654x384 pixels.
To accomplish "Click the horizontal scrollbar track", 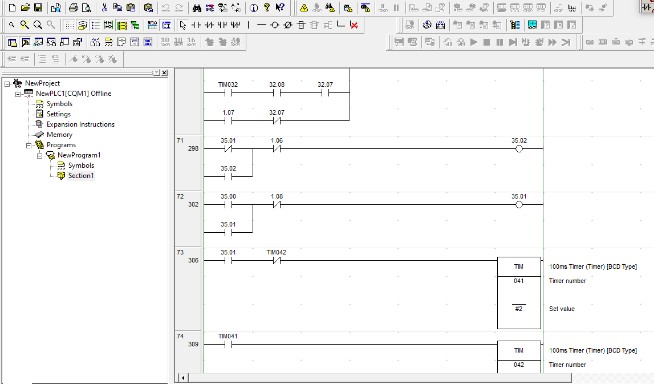I will tap(379, 378).
